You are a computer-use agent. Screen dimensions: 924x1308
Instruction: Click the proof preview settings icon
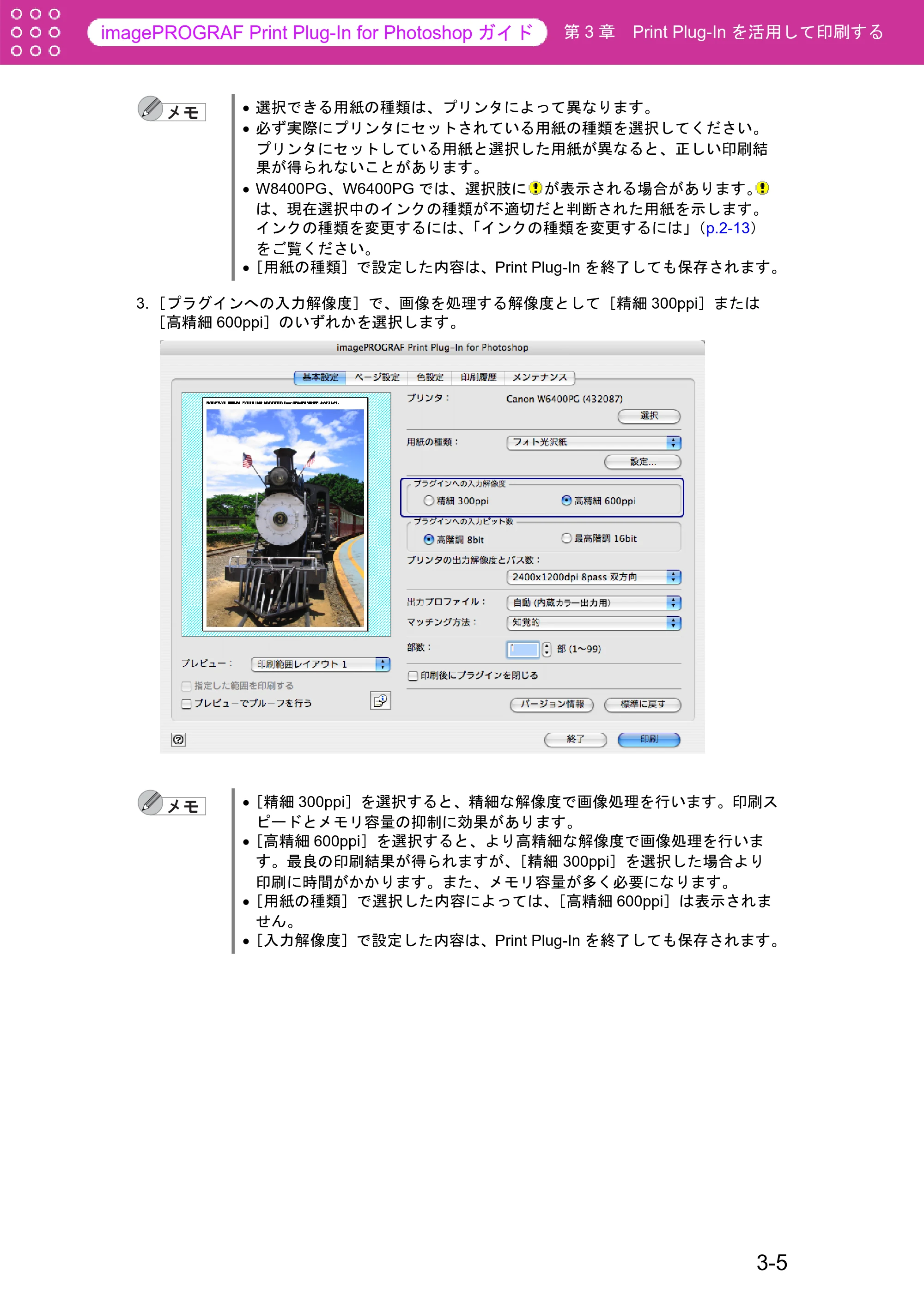click(x=380, y=700)
